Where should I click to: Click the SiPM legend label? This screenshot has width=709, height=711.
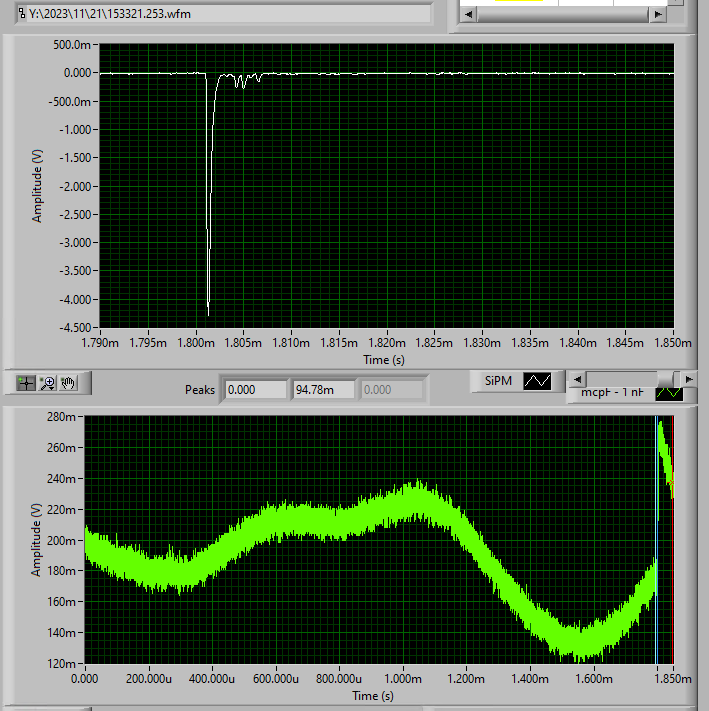pyautogui.click(x=498, y=381)
